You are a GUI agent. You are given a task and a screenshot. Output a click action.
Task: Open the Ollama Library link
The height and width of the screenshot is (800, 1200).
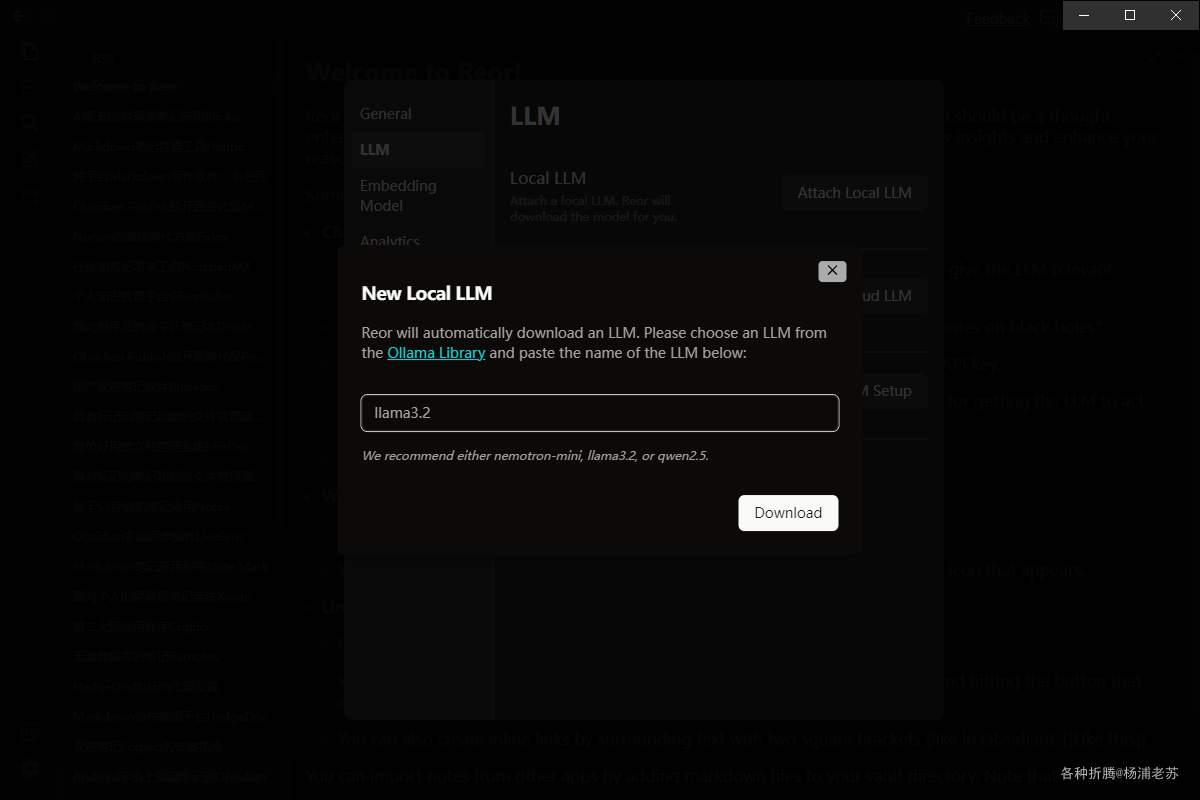(436, 353)
